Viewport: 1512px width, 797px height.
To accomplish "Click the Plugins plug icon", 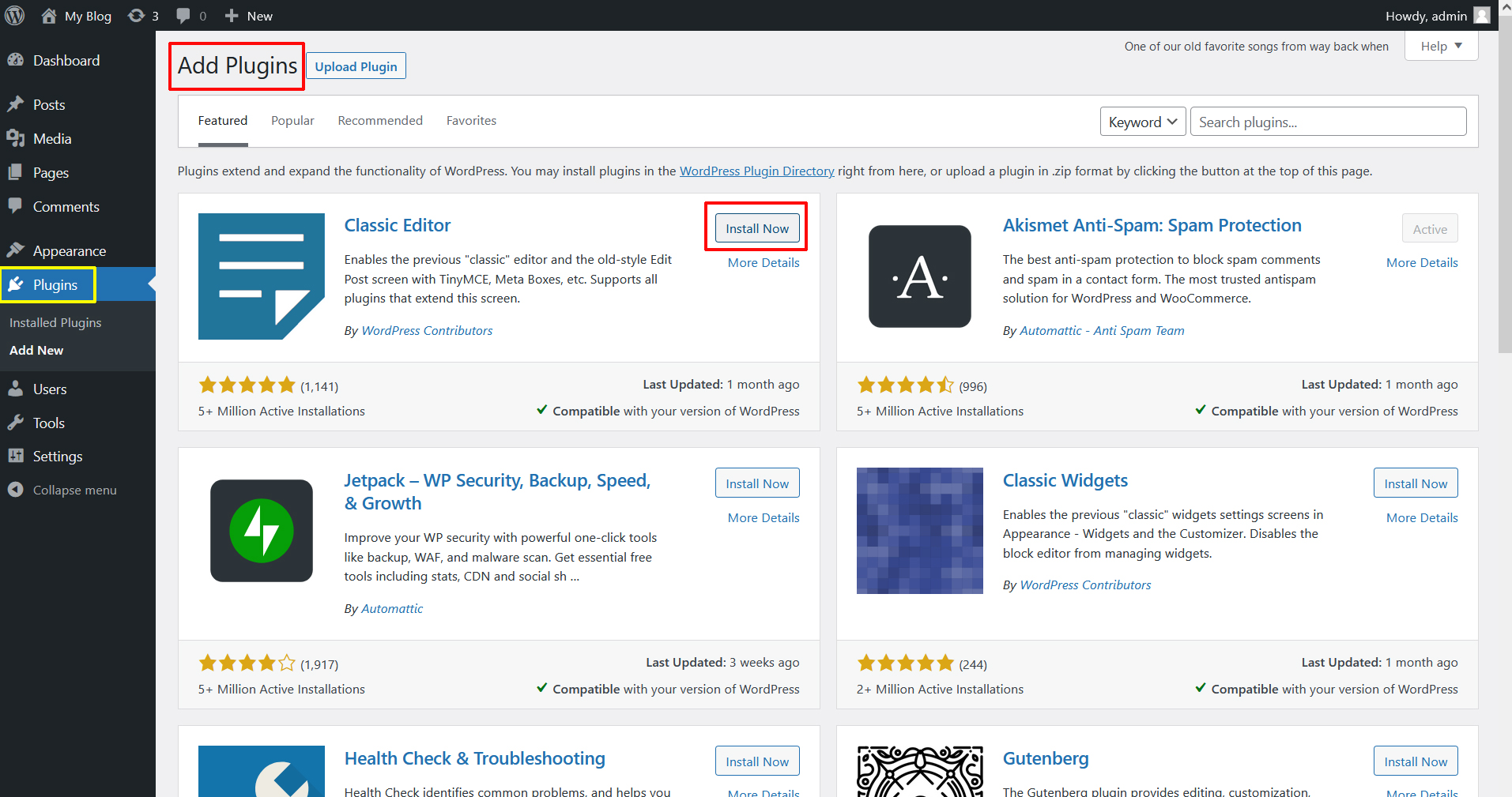I will pos(17,284).
